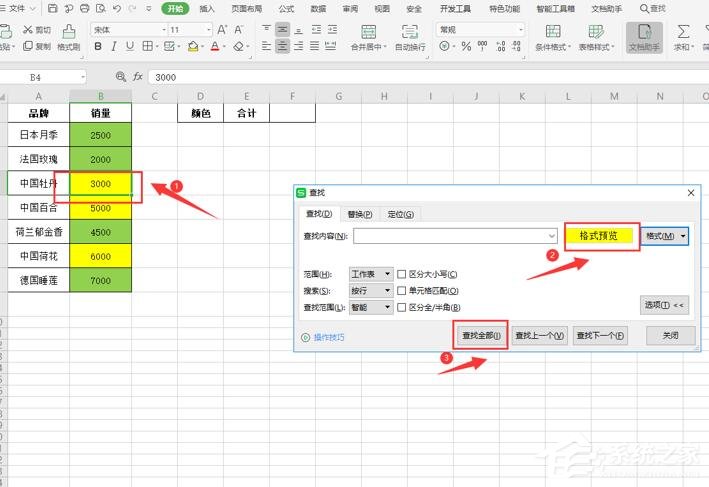
Task: Tick the 区分全/半角 checkbox
Action: (402, 307)
